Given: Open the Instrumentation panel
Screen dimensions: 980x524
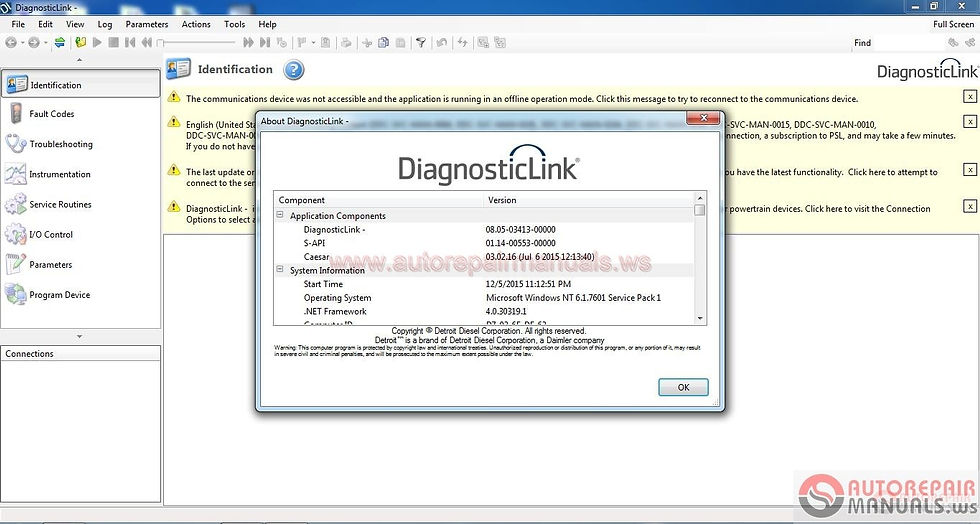Looking at the screenshot, I should pos(81,174).
